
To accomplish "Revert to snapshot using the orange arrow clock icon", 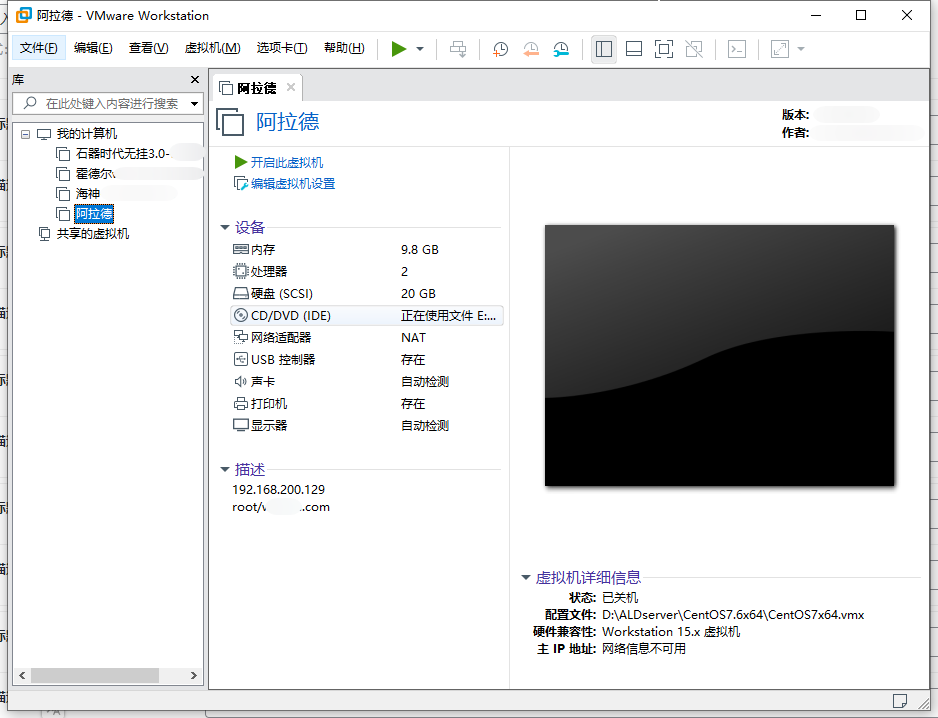I will pos(531,49).
